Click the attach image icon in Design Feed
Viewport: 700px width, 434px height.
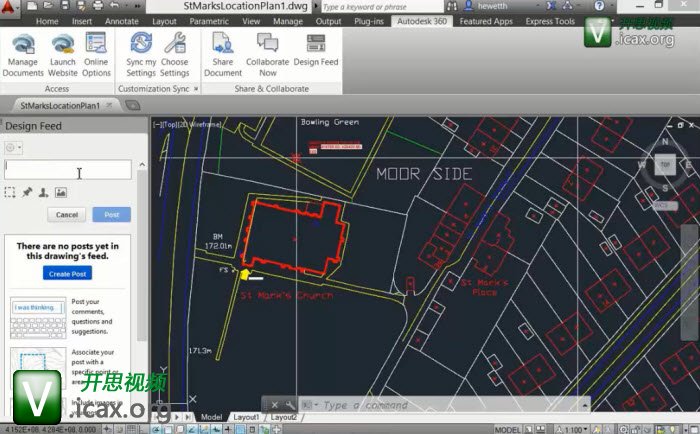(x=61, y=192)
